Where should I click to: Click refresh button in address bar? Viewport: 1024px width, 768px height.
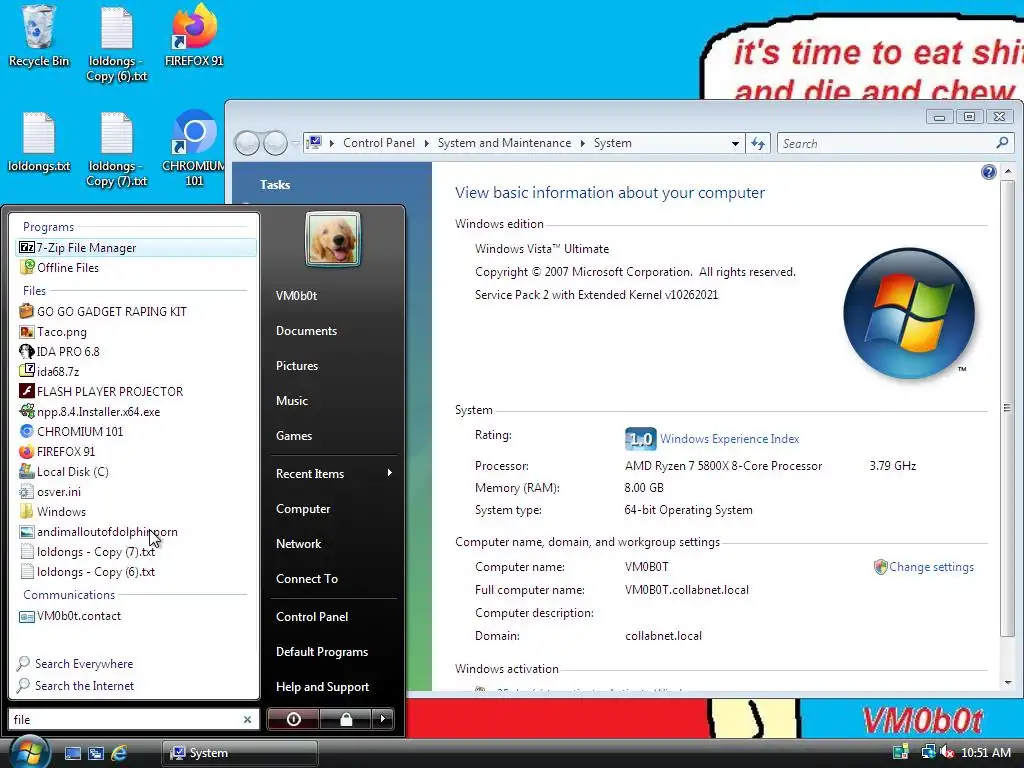[x=758, y=143]
